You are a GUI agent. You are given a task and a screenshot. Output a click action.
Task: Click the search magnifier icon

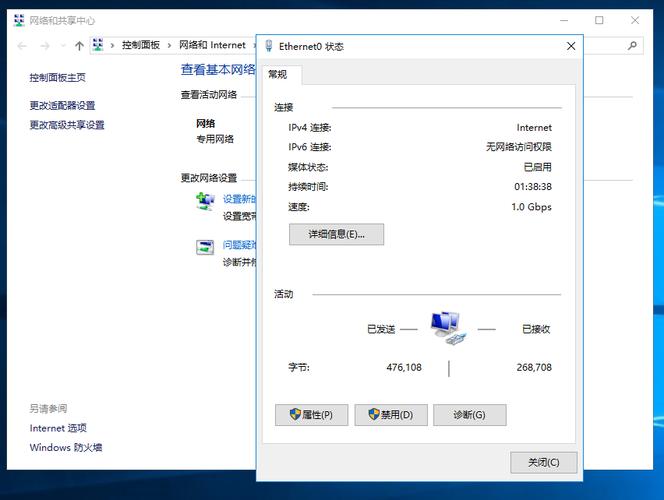click(632, 45)
